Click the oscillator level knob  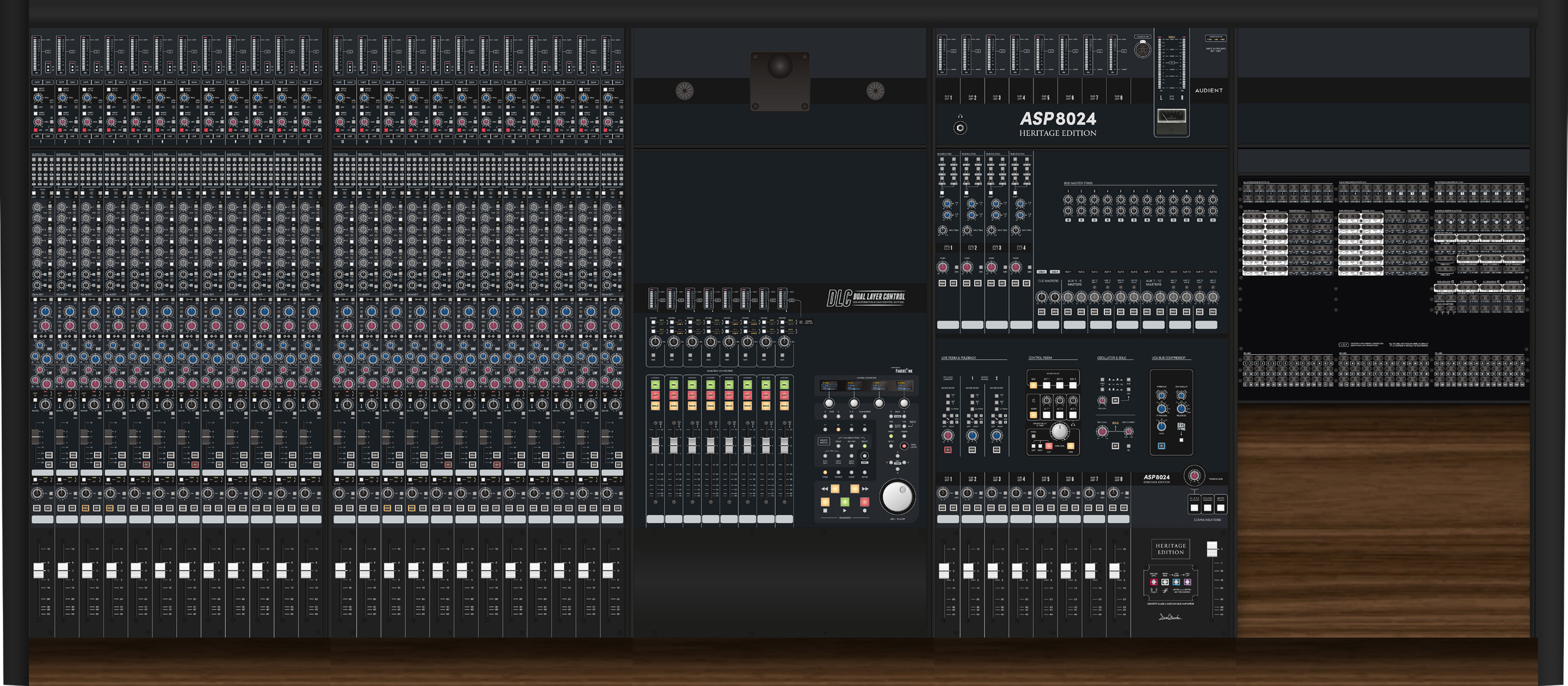[1102, 401]
